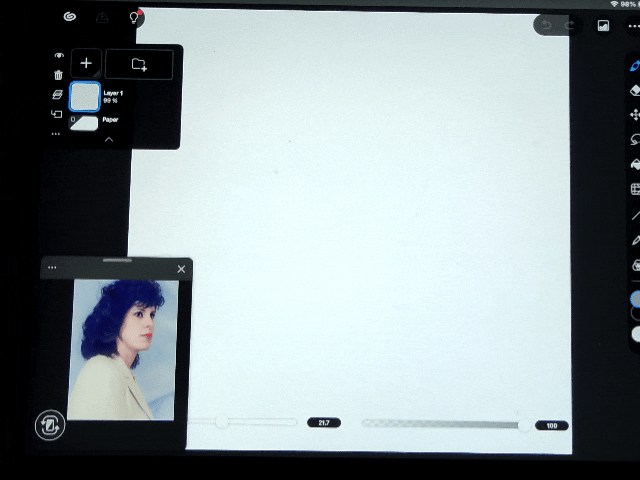Check the Wi-Fi status icon
640x480 pixels.
(x=614, y=4)
